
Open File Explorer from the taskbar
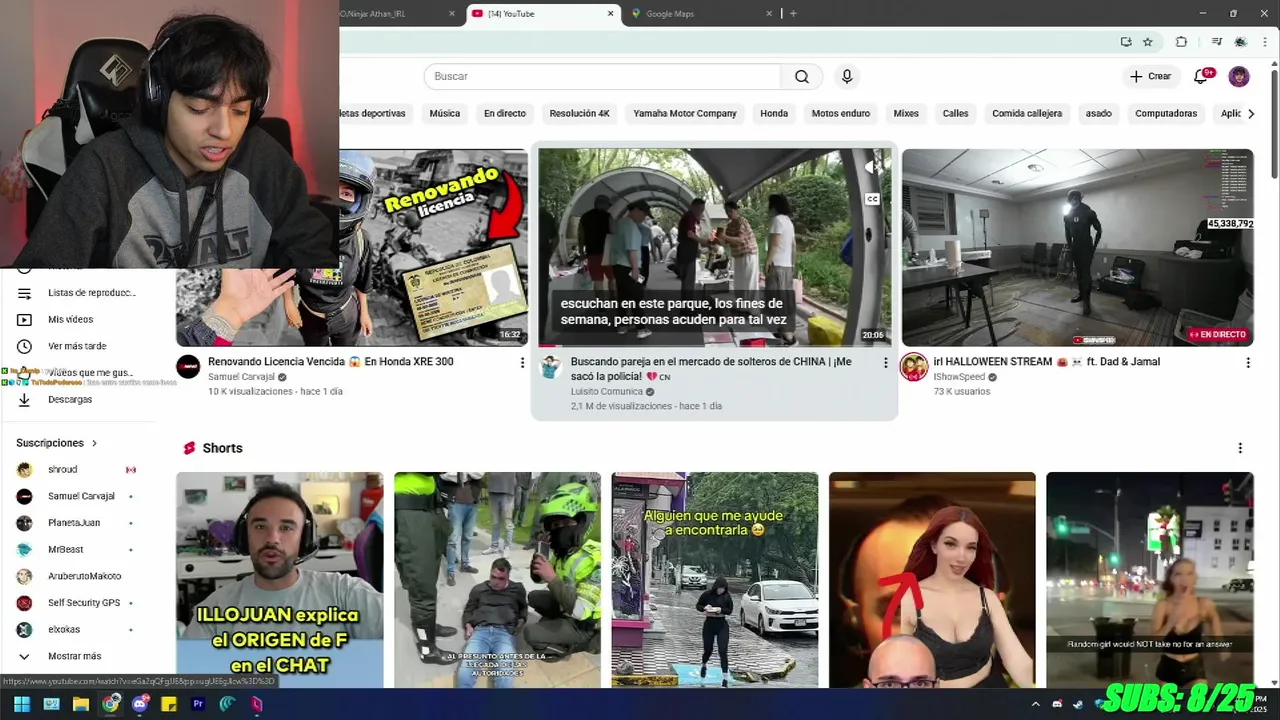81,704
